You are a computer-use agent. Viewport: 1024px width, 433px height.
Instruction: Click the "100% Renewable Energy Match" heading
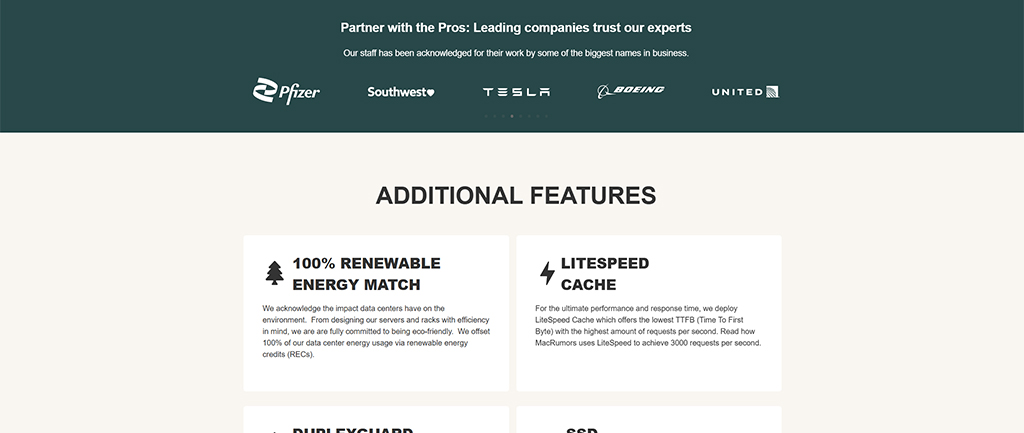[x=366, y=274]
